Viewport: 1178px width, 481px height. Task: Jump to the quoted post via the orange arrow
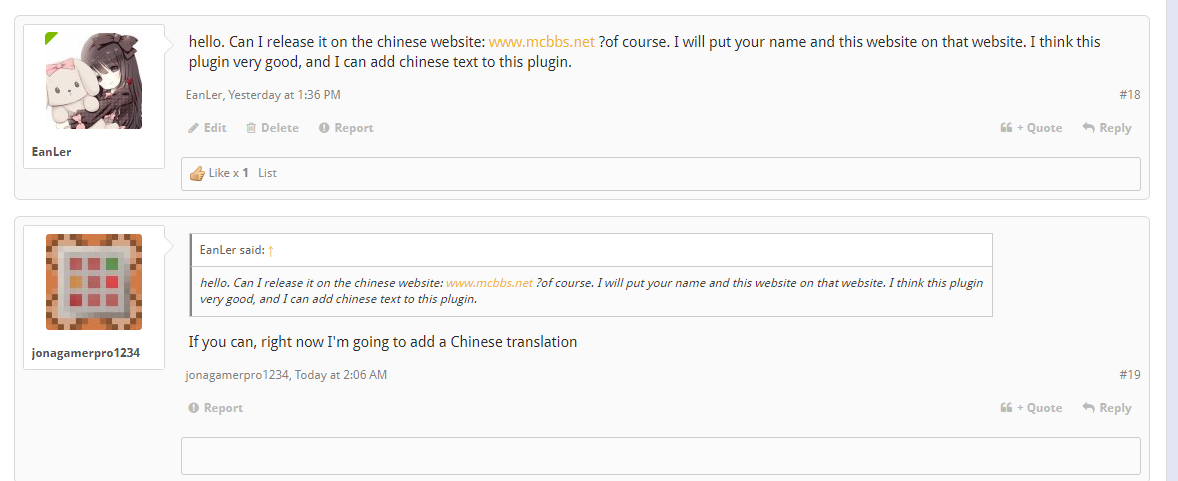click(x=271, y=250)
